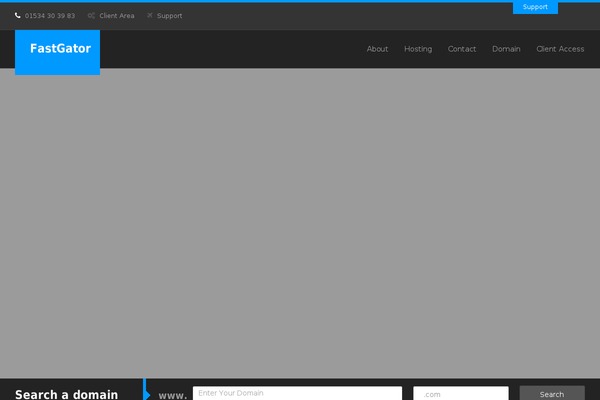Viewport: 600px width, 400px height.
Task: Open the .com domain extension dropdown
Action: click(461, 393)
